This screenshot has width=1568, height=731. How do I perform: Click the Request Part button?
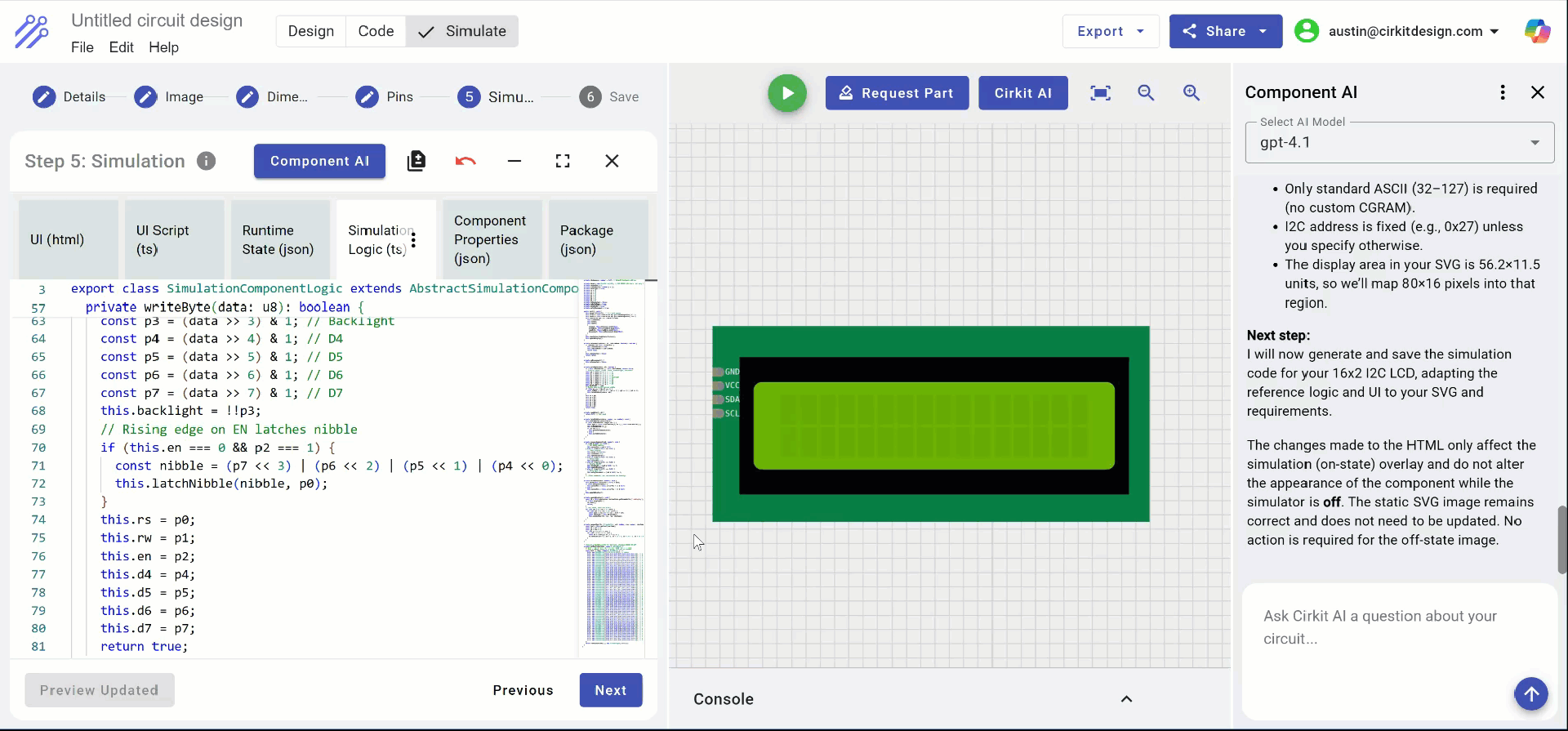click(897, 93)
